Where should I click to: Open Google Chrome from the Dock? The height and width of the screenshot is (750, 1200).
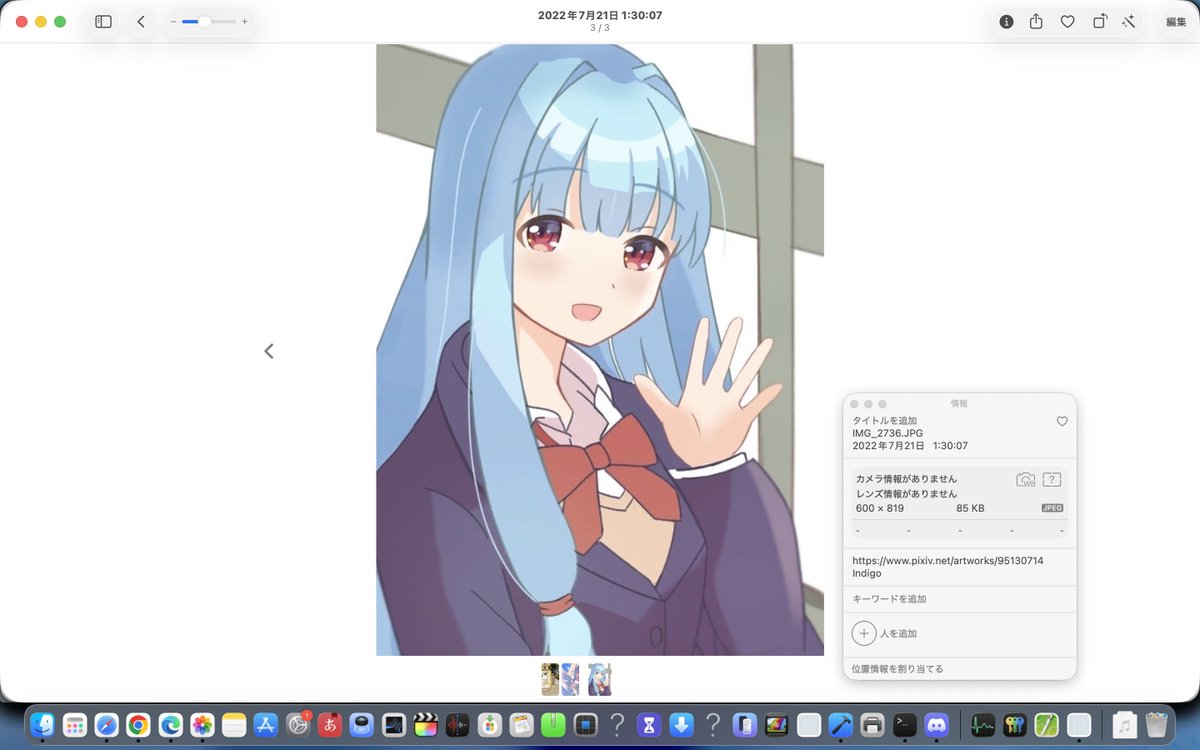tap(138, 724)
